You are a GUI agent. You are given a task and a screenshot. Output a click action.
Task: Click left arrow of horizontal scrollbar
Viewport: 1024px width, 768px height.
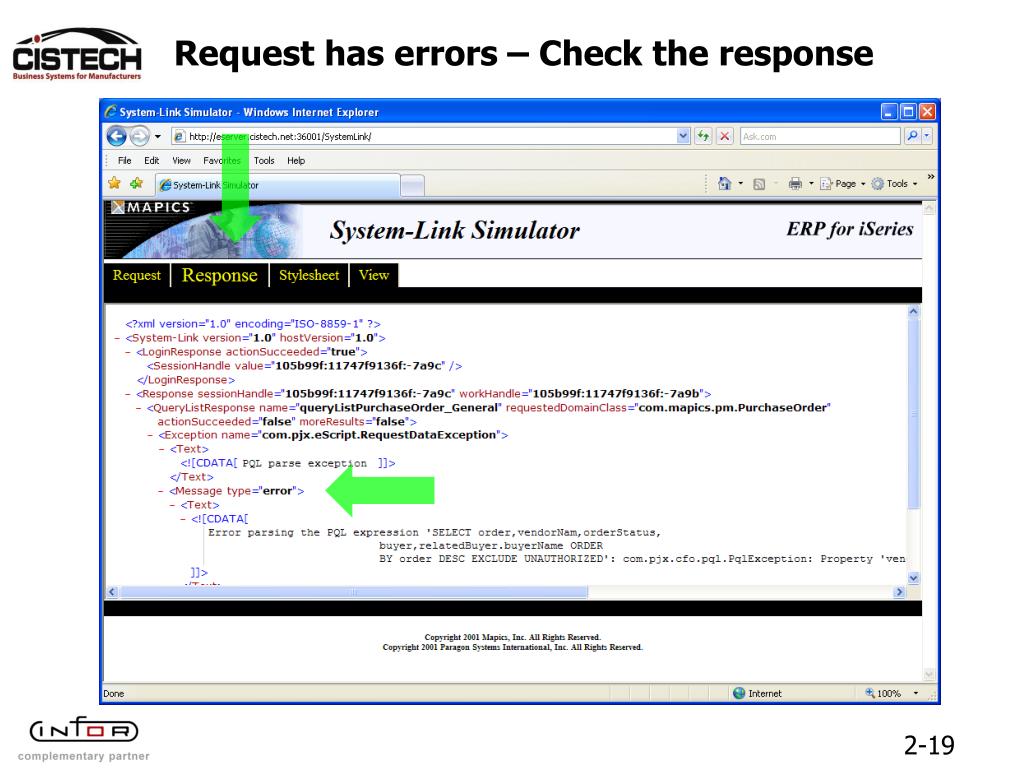click(x=112, y=592)
